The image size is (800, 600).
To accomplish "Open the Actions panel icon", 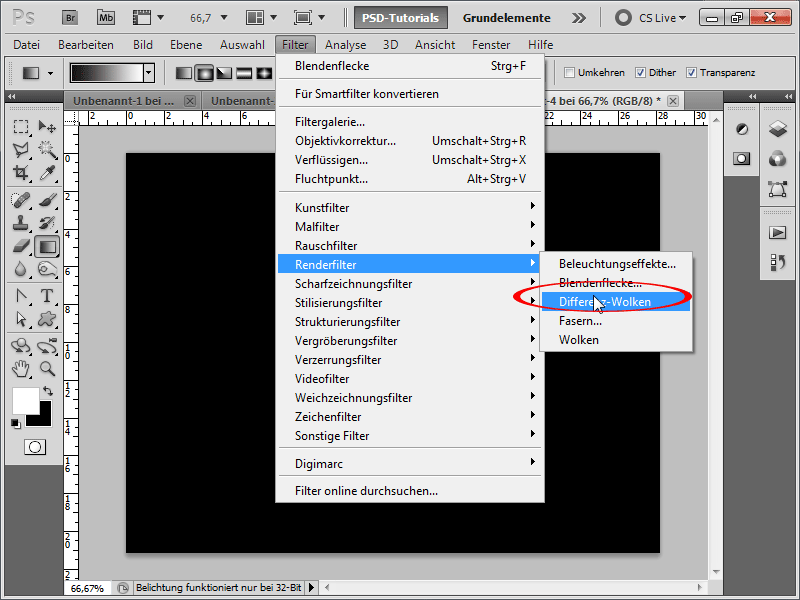I will pyautogui.click(x=778, y=233).
